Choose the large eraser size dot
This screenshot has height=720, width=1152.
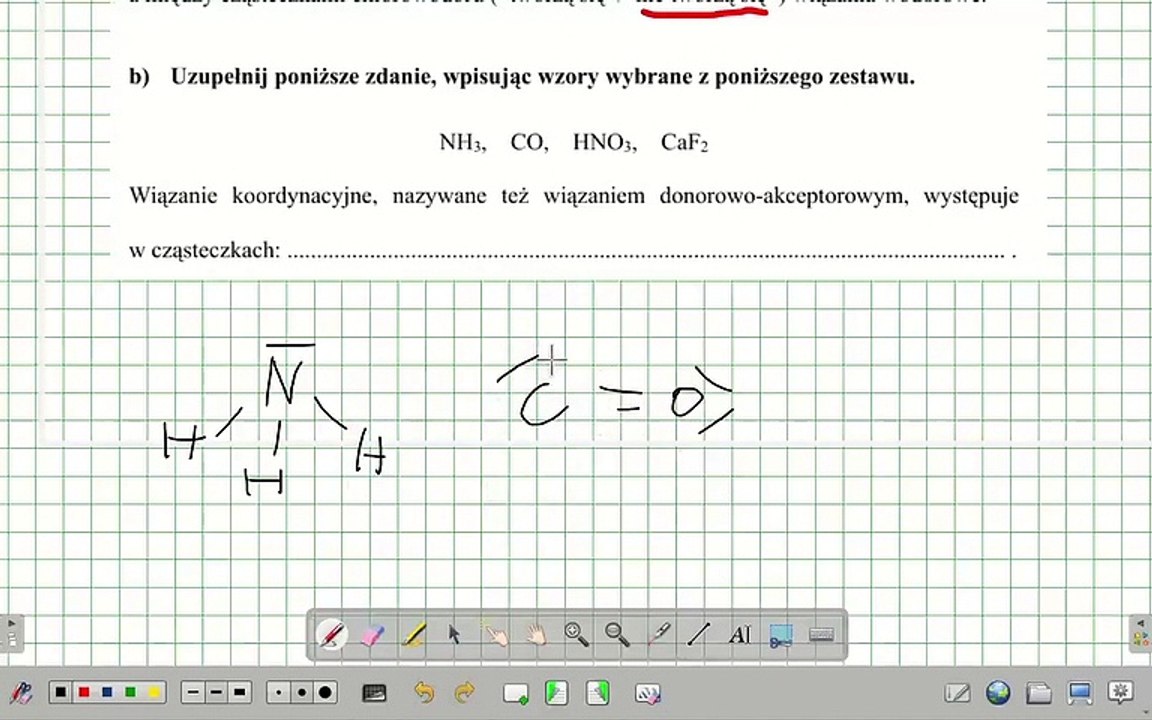point(325,692)
